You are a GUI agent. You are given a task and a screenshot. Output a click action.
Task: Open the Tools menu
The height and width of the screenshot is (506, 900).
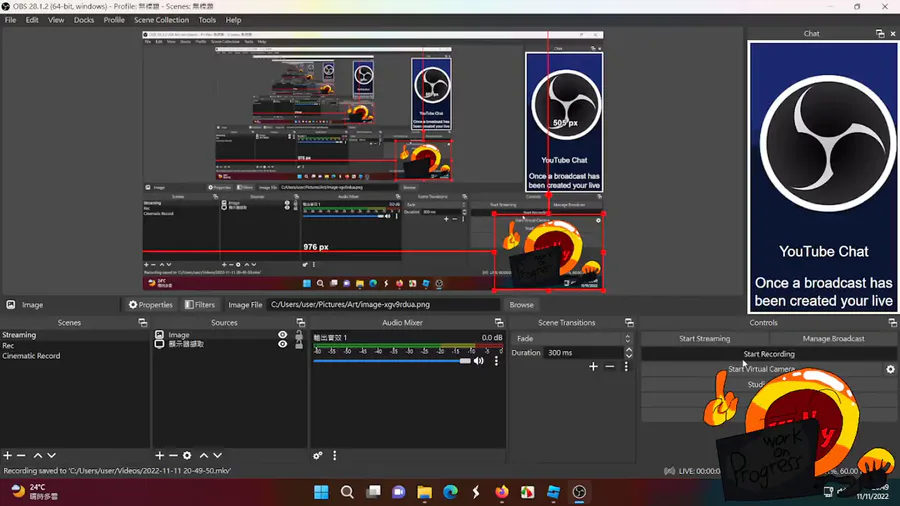[x=207, y=20]
